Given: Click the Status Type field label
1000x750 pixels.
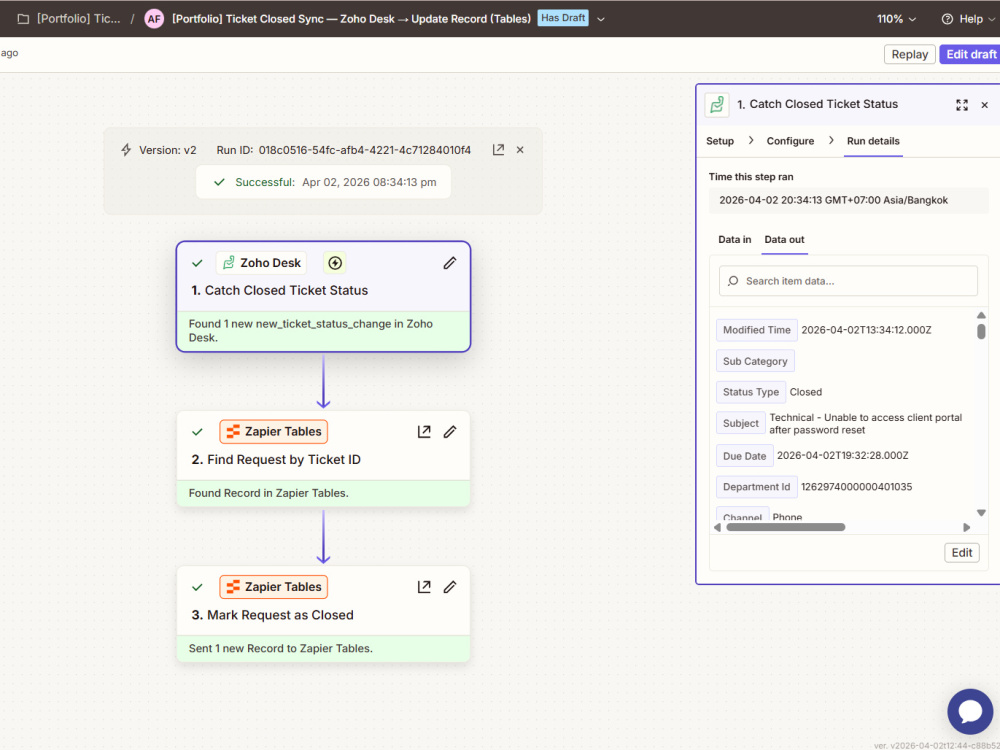Looking at the screenshot, I should 751,392.
